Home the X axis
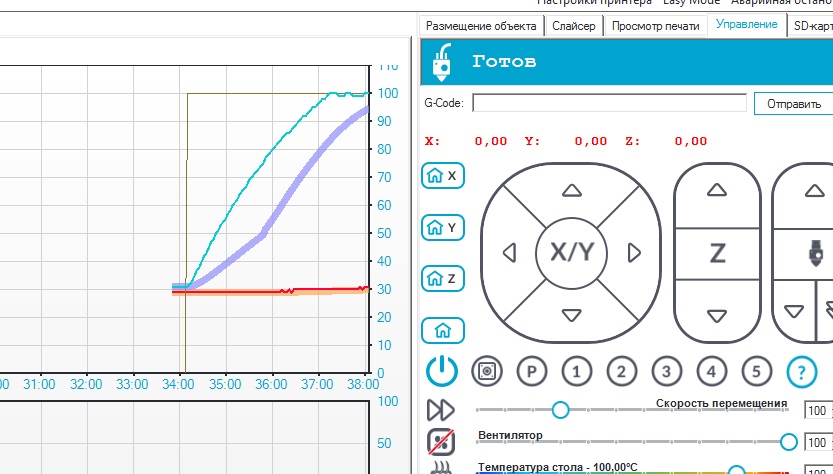The width and height of the screenshot is (833, 474). [442, 176]
